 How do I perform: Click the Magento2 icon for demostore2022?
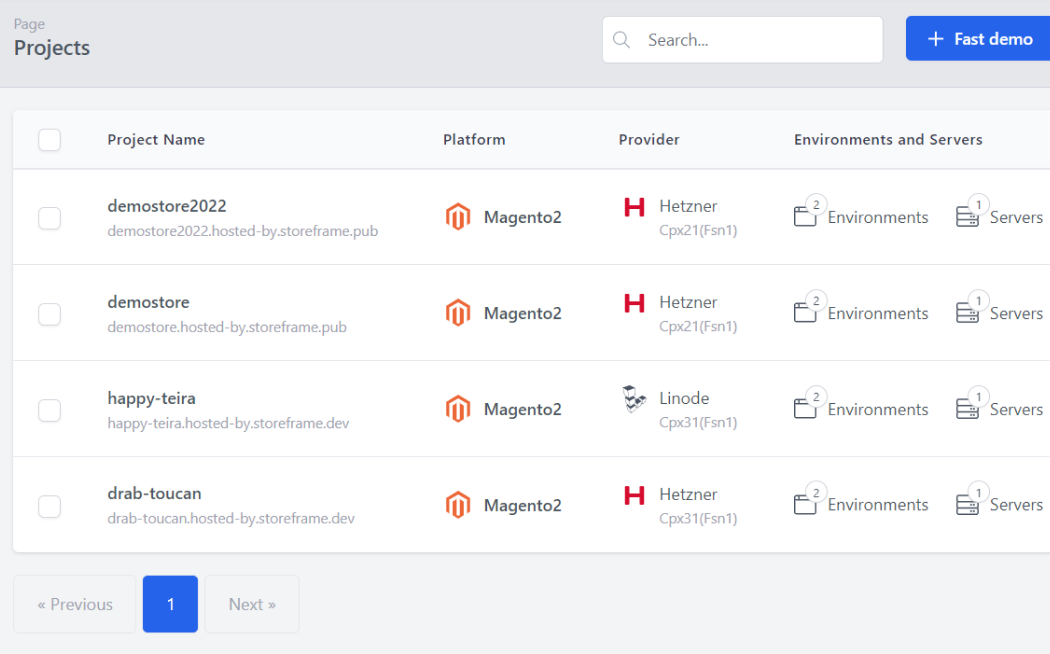coord(458,217)
